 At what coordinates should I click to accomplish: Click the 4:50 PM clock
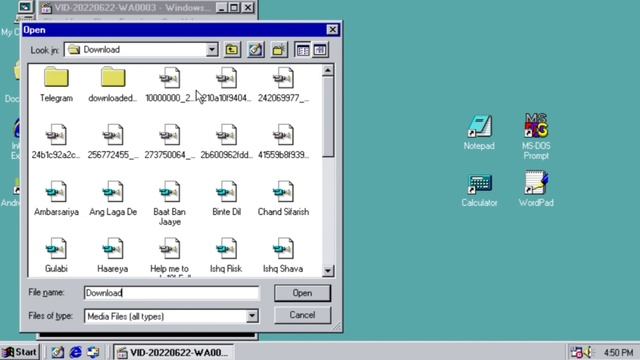618,352
